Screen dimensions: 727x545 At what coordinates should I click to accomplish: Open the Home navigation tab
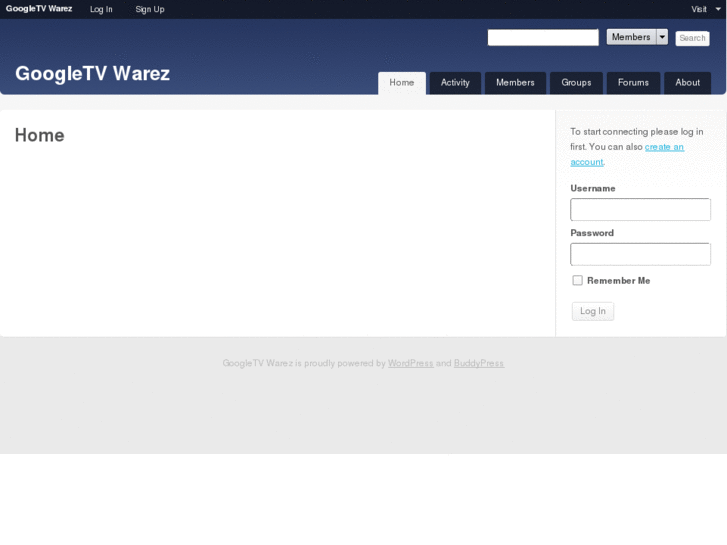[x=402, y=83]
